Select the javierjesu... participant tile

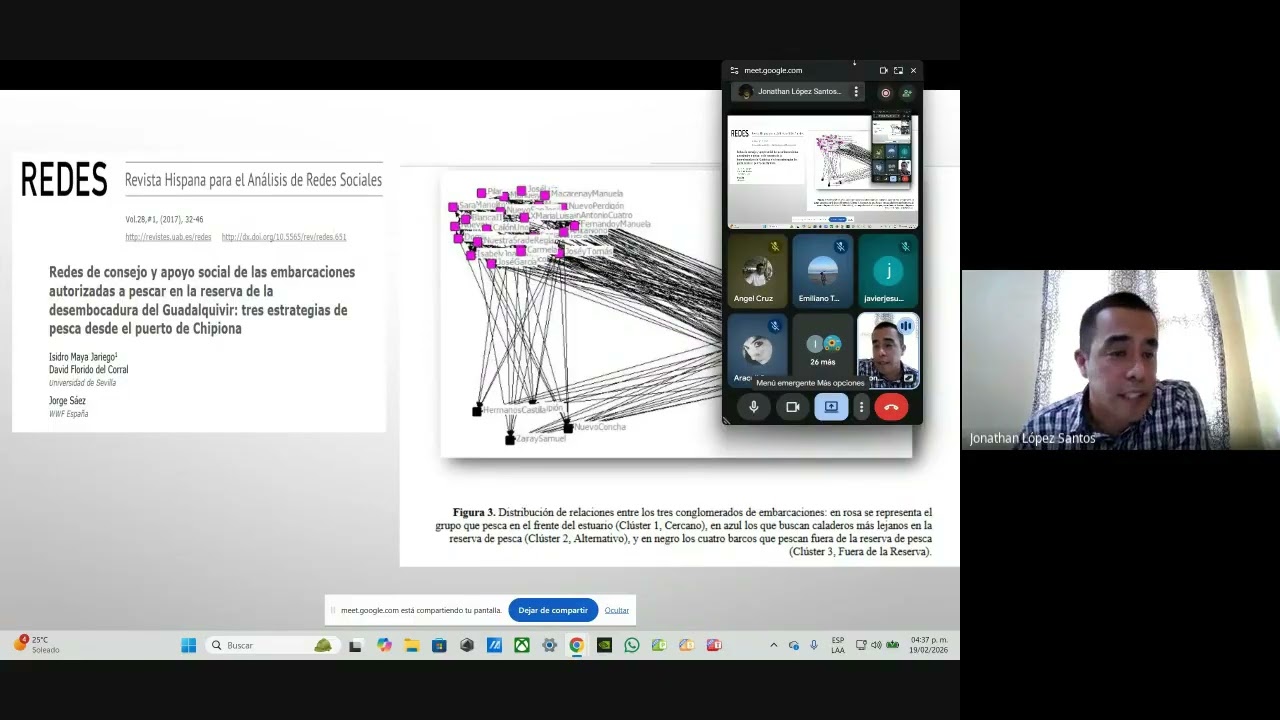coord(888,271)
